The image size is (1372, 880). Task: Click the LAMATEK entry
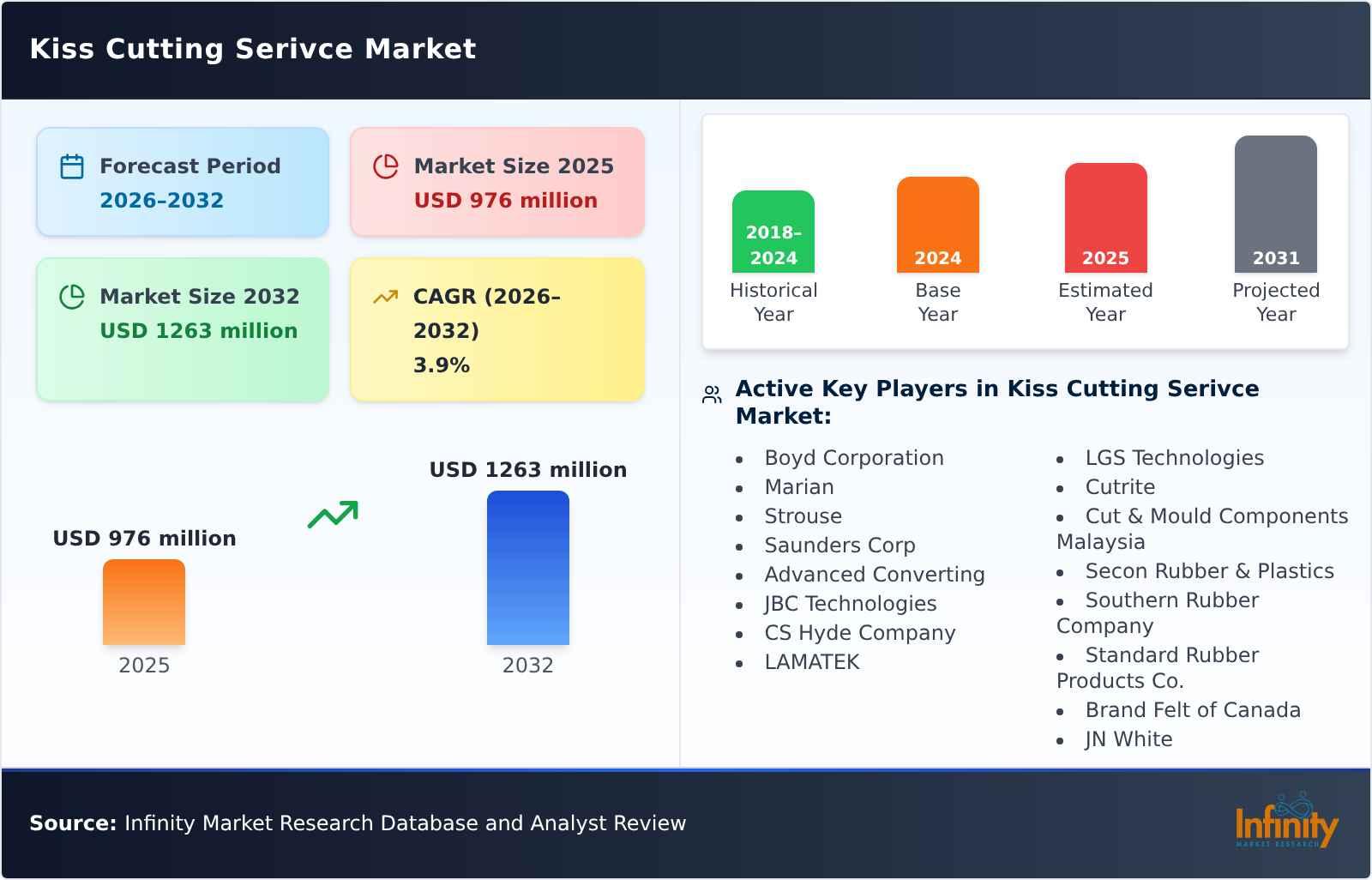click(x=811, y=662)
